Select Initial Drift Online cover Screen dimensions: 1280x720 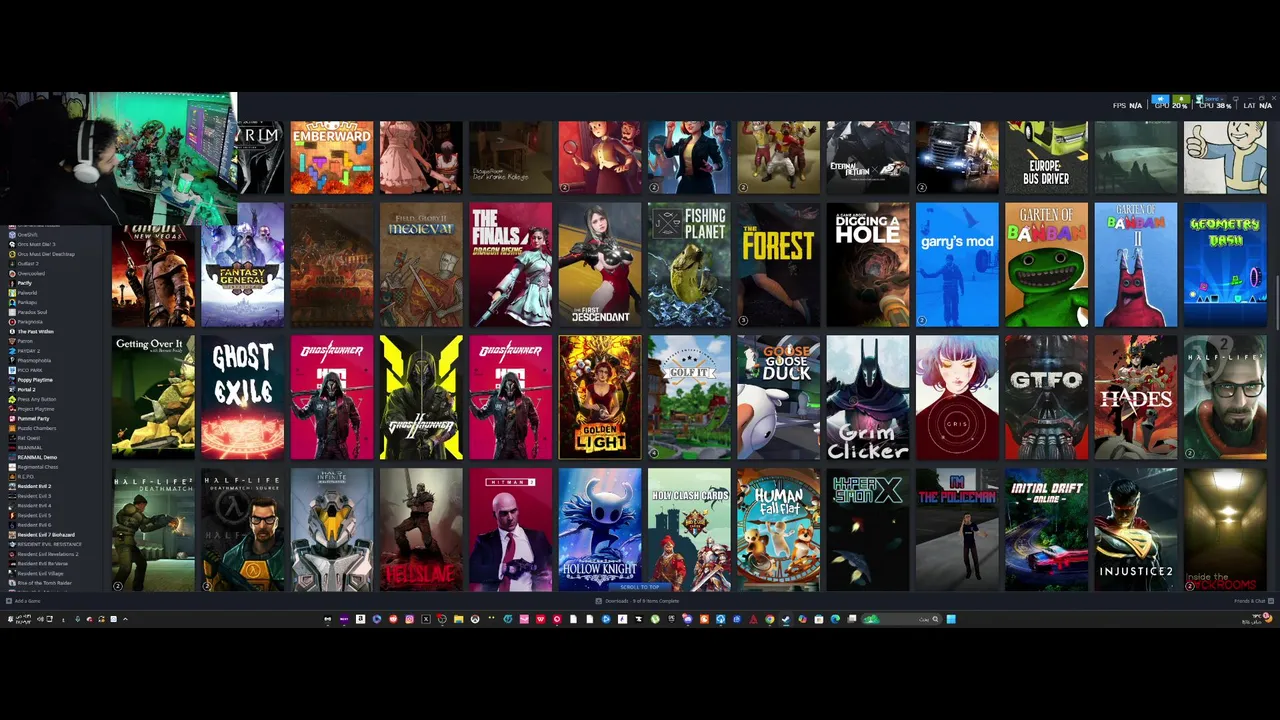tap(1046, 530)
